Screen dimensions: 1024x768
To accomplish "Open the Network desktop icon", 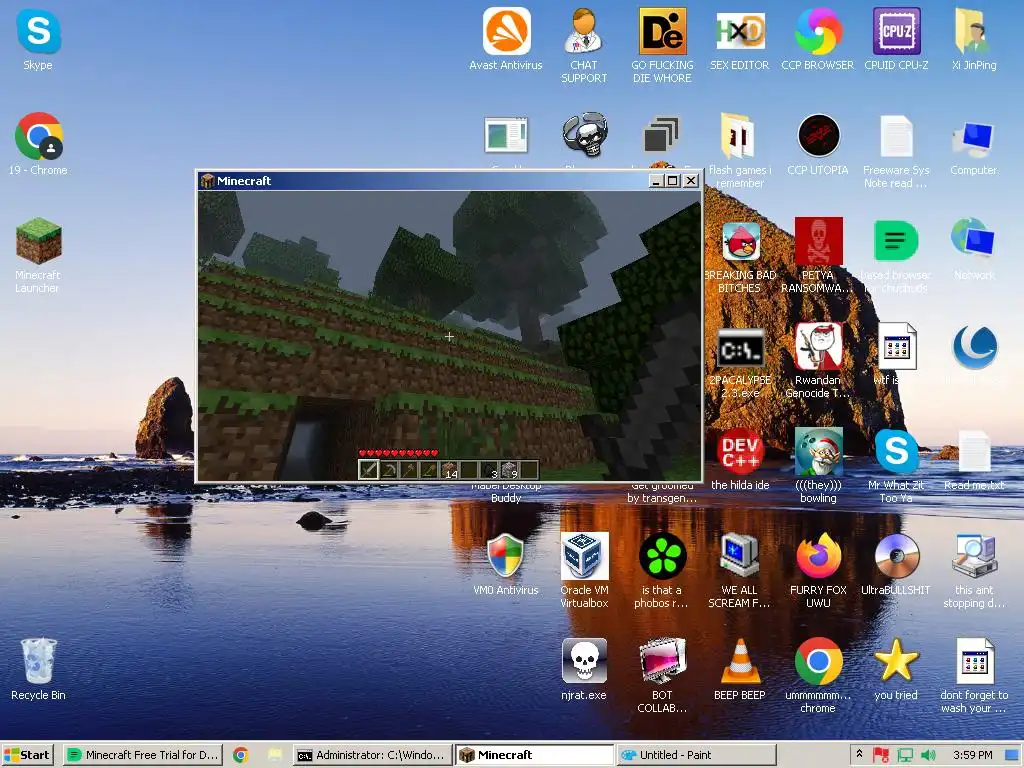I will [x=974, y=249].
